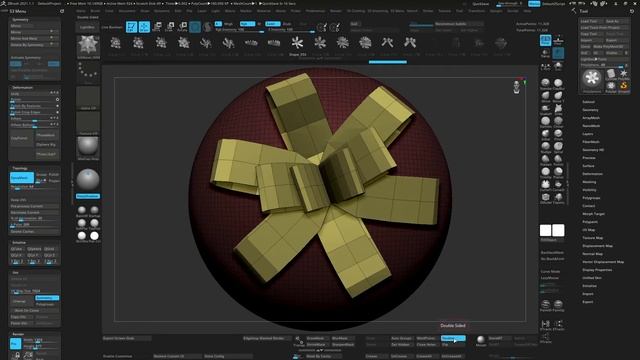
Task: Open the LightBox button
Action: tap(87, 27)
